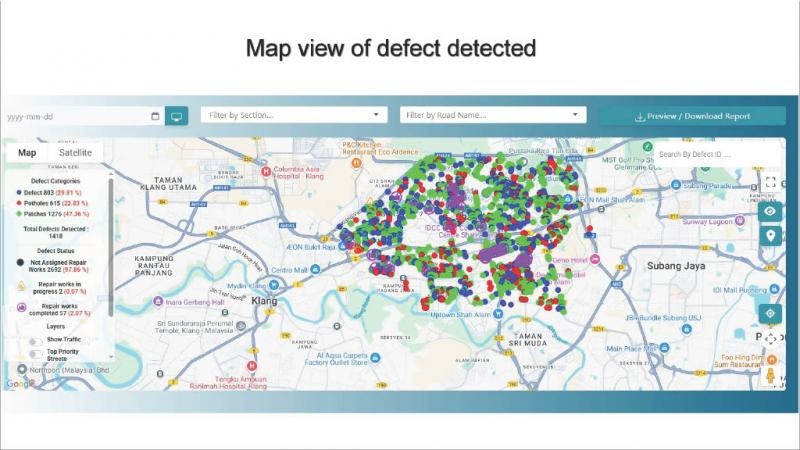Click the monitor display button beside date field
This screenshot has height=450, width=800.
coord(177,116)
